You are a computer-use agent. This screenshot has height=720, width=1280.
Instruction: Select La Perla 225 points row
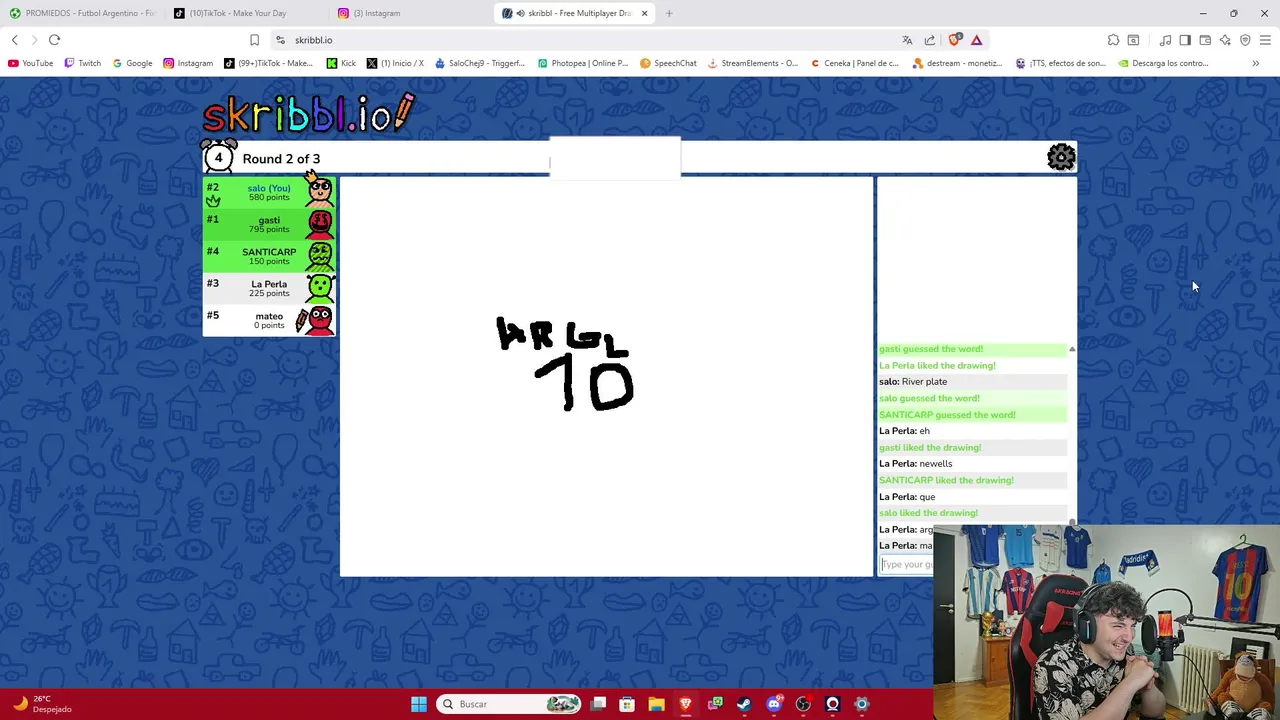click(269, 288)
